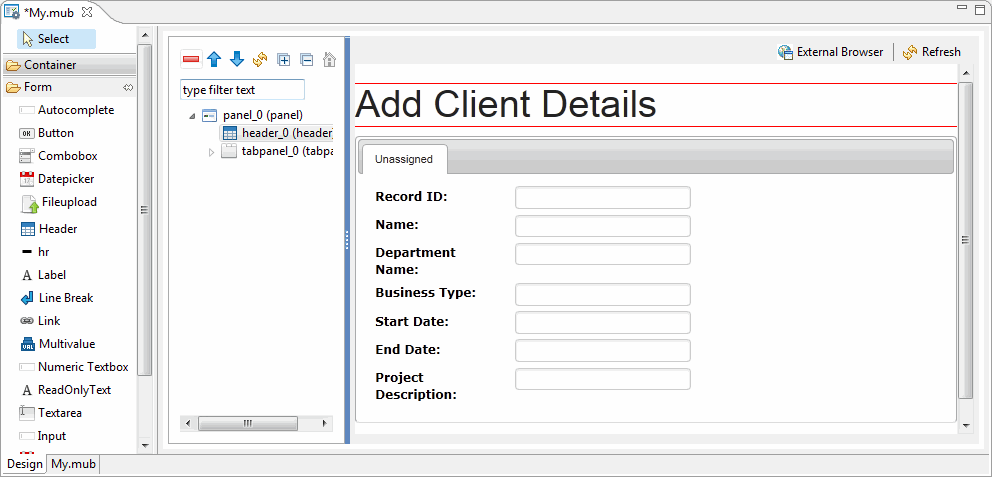Select tabpanel_0 in the outline tree

click(277, 152)
